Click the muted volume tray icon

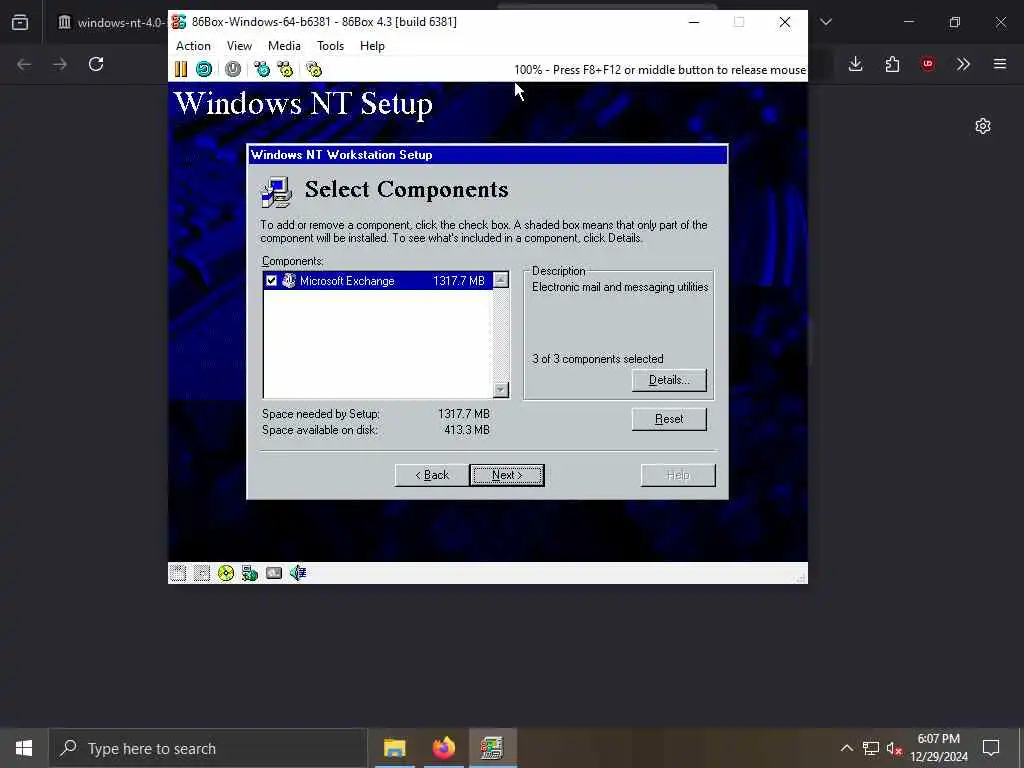(895, 748)
